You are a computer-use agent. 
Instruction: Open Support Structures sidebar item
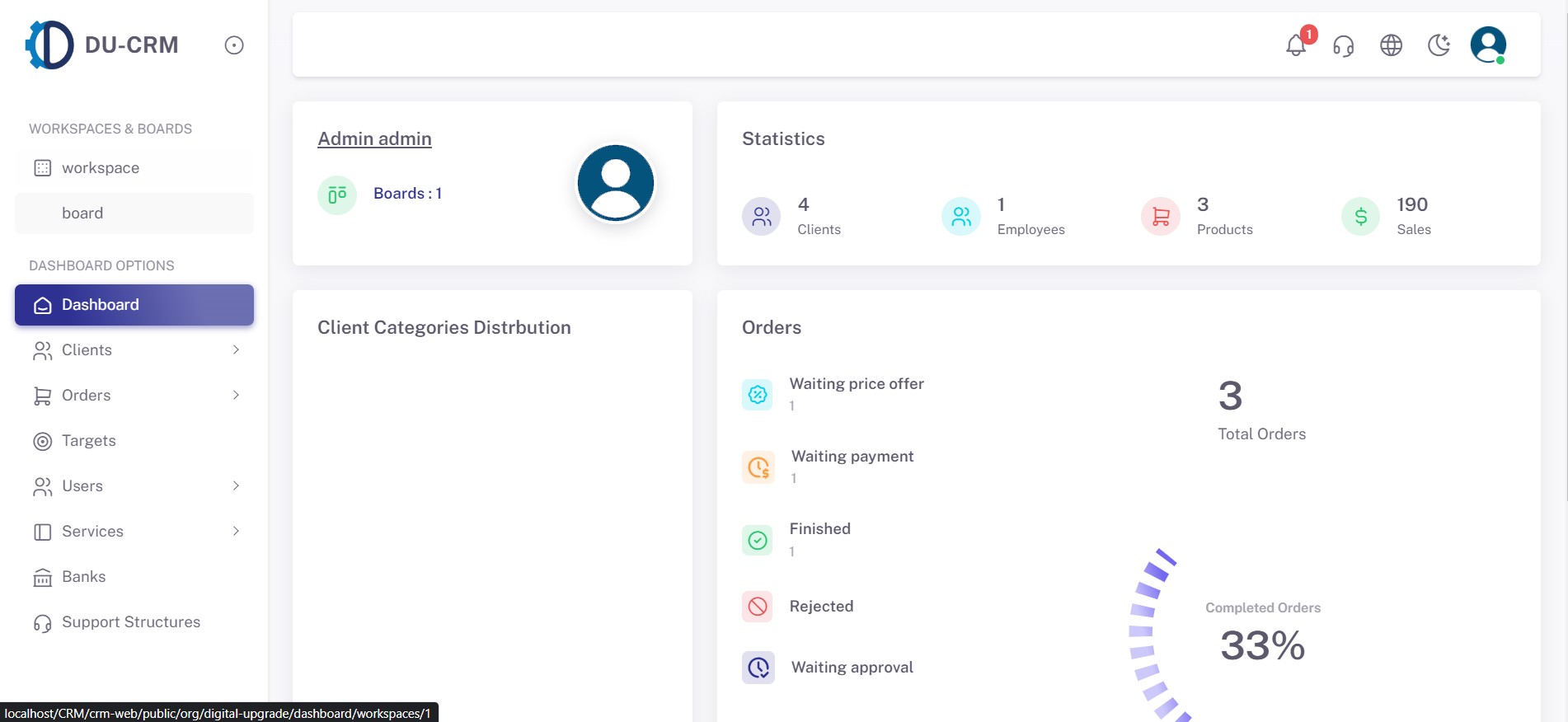pos(134,622)
